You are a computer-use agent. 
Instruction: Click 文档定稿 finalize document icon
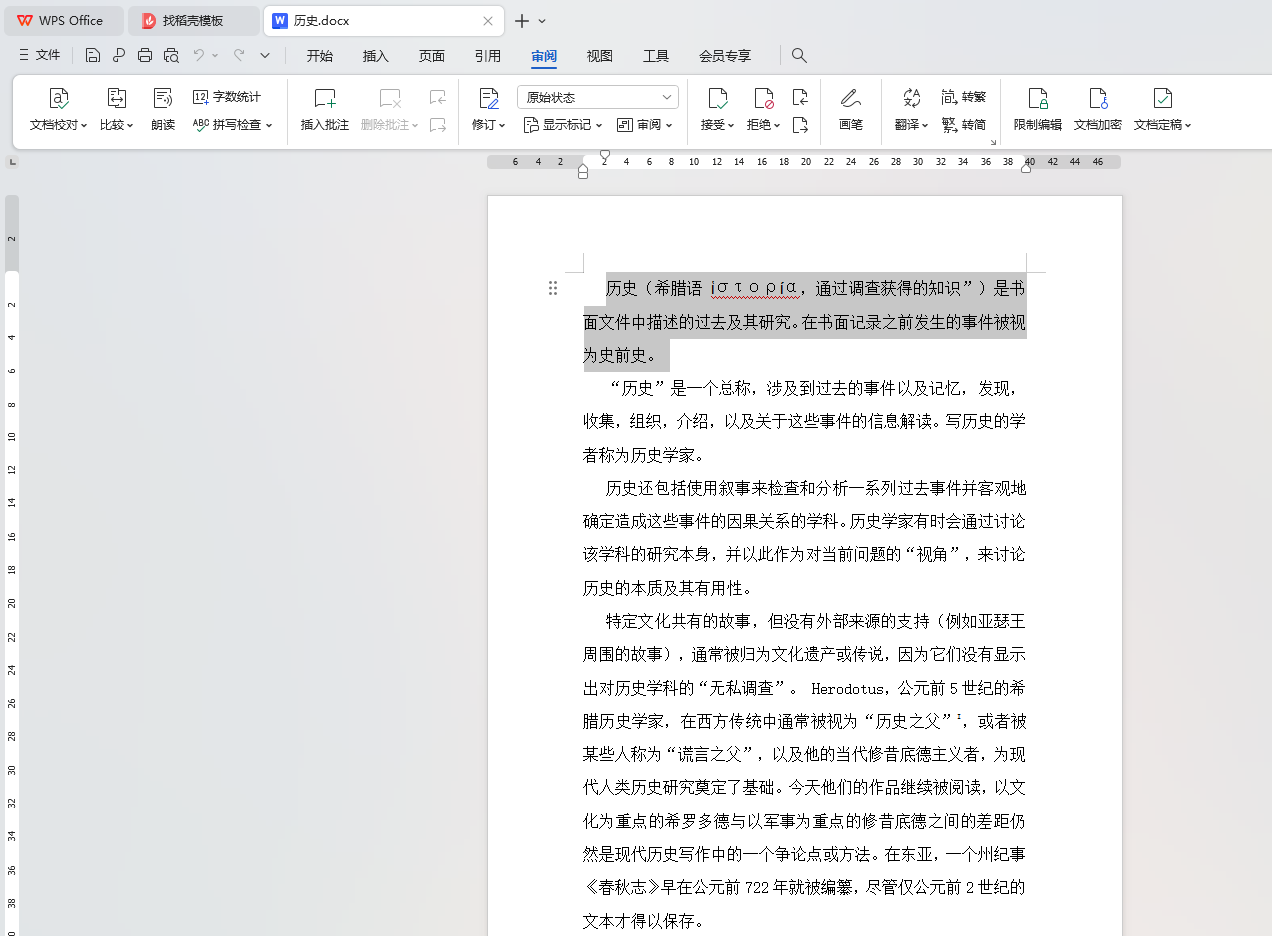(x=1162, y=98)
